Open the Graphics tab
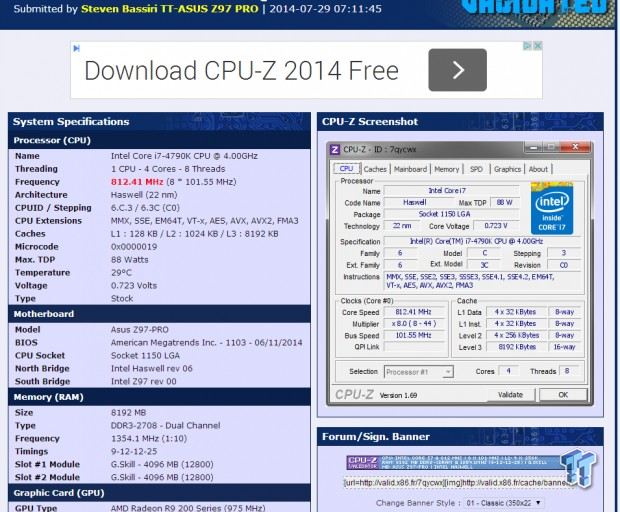620x512 pixels. [x=507, y=169]
